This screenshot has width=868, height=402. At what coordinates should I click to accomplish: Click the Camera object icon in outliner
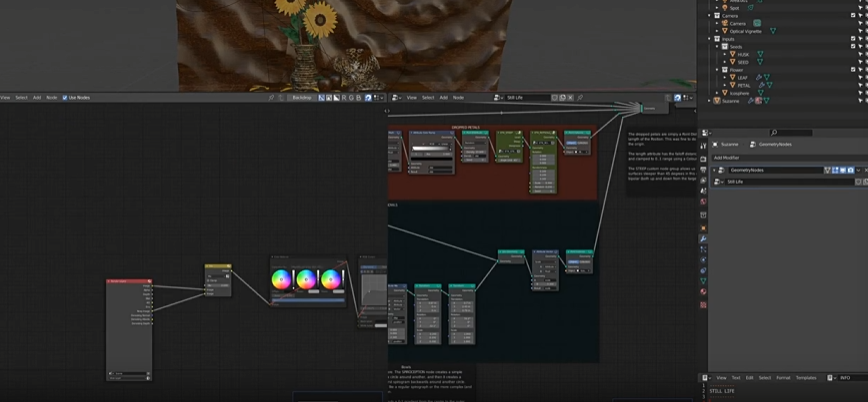click(724, 23)
